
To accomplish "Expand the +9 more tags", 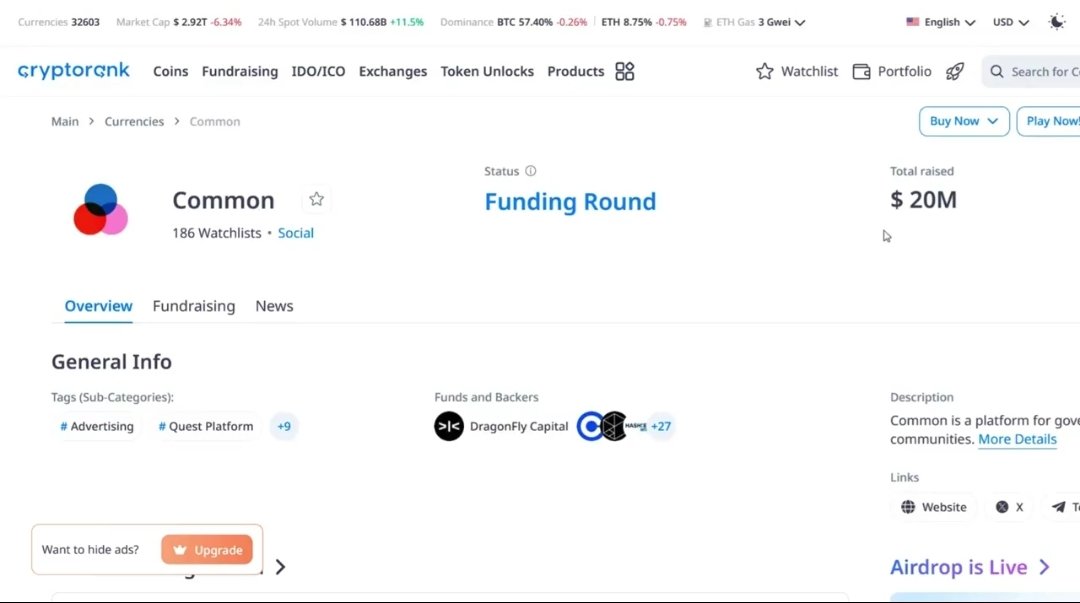I will coord(284,427).
